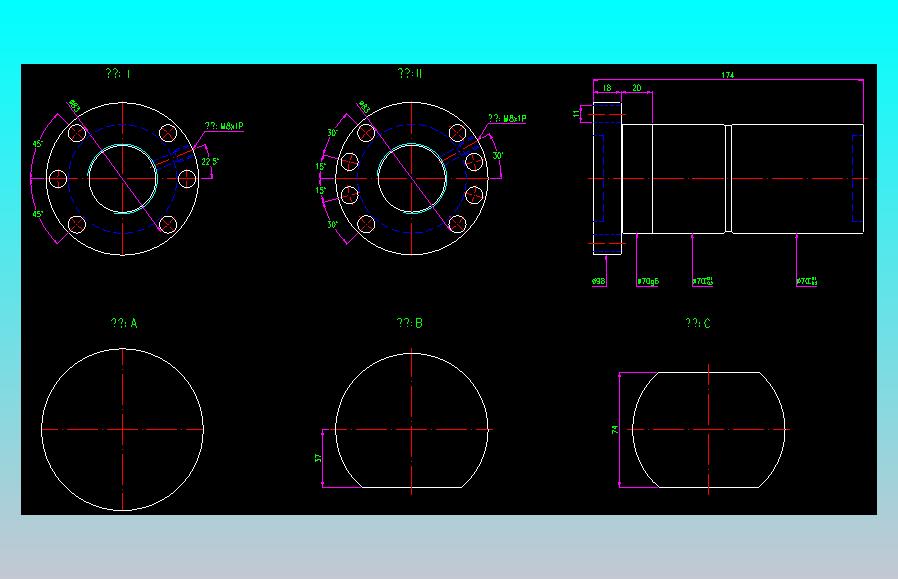The height and width of the screenshot is (579, 898).
Task: Click the 22.5° angle label in view I
Action: (210, 162)
